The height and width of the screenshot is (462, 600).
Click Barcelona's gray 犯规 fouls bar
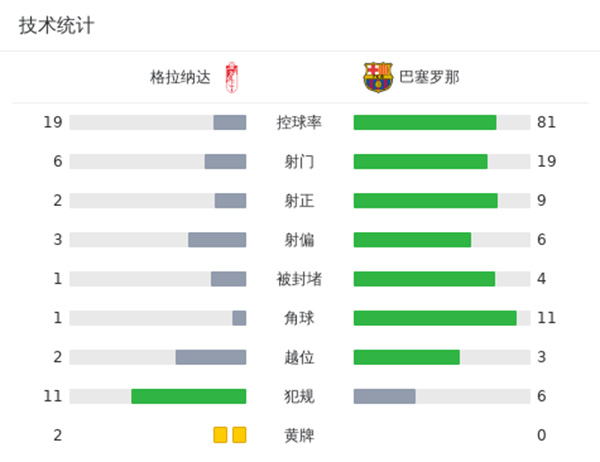384,396
